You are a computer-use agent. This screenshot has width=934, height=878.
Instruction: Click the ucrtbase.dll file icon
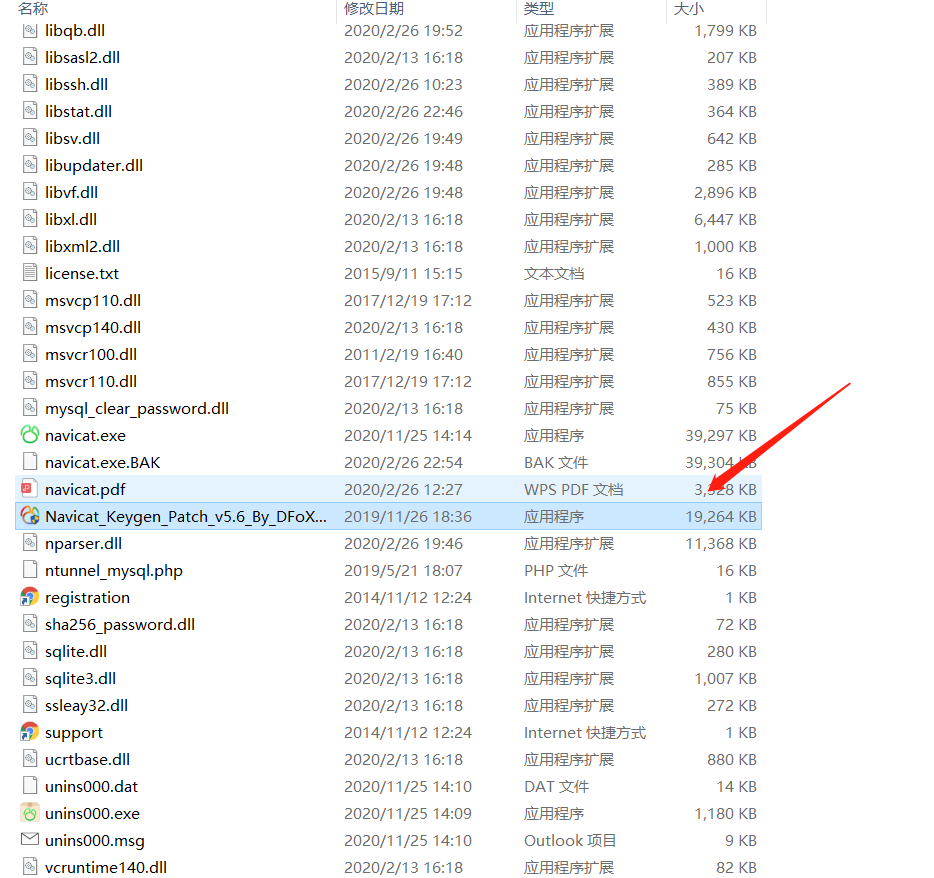coord(30,759)
